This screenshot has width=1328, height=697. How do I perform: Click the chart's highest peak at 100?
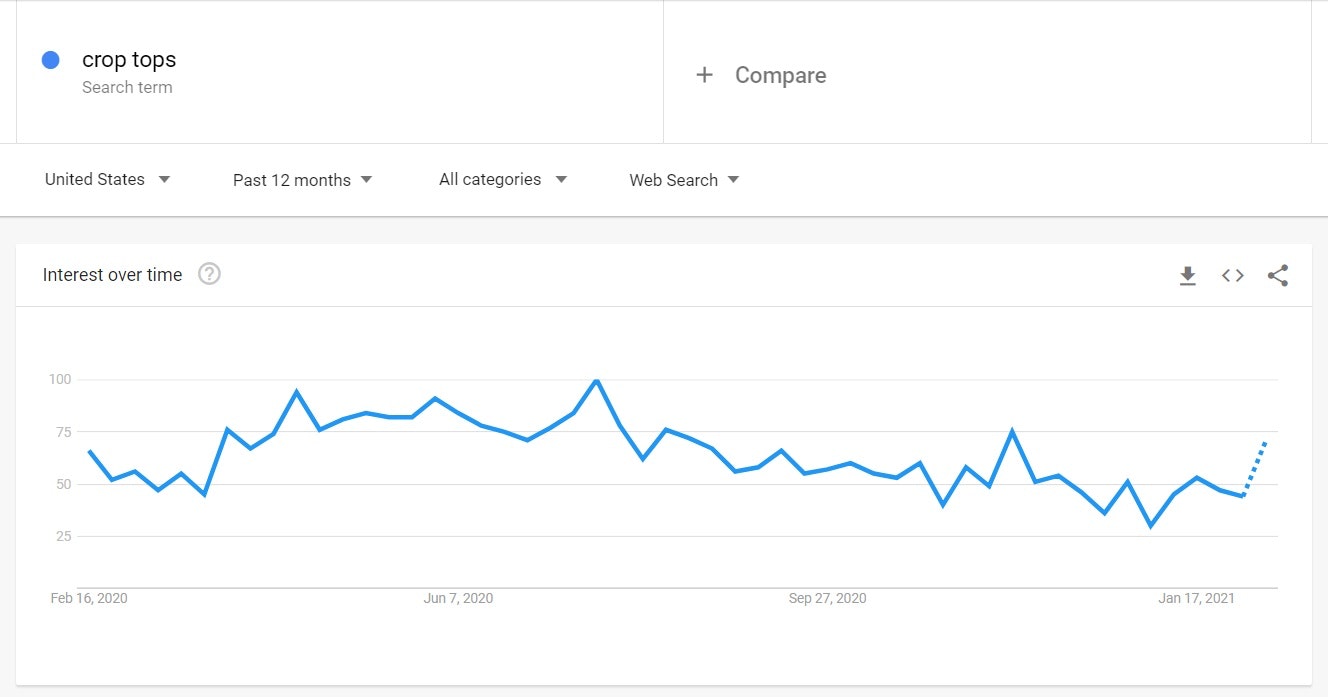click(x=597, y=381)
